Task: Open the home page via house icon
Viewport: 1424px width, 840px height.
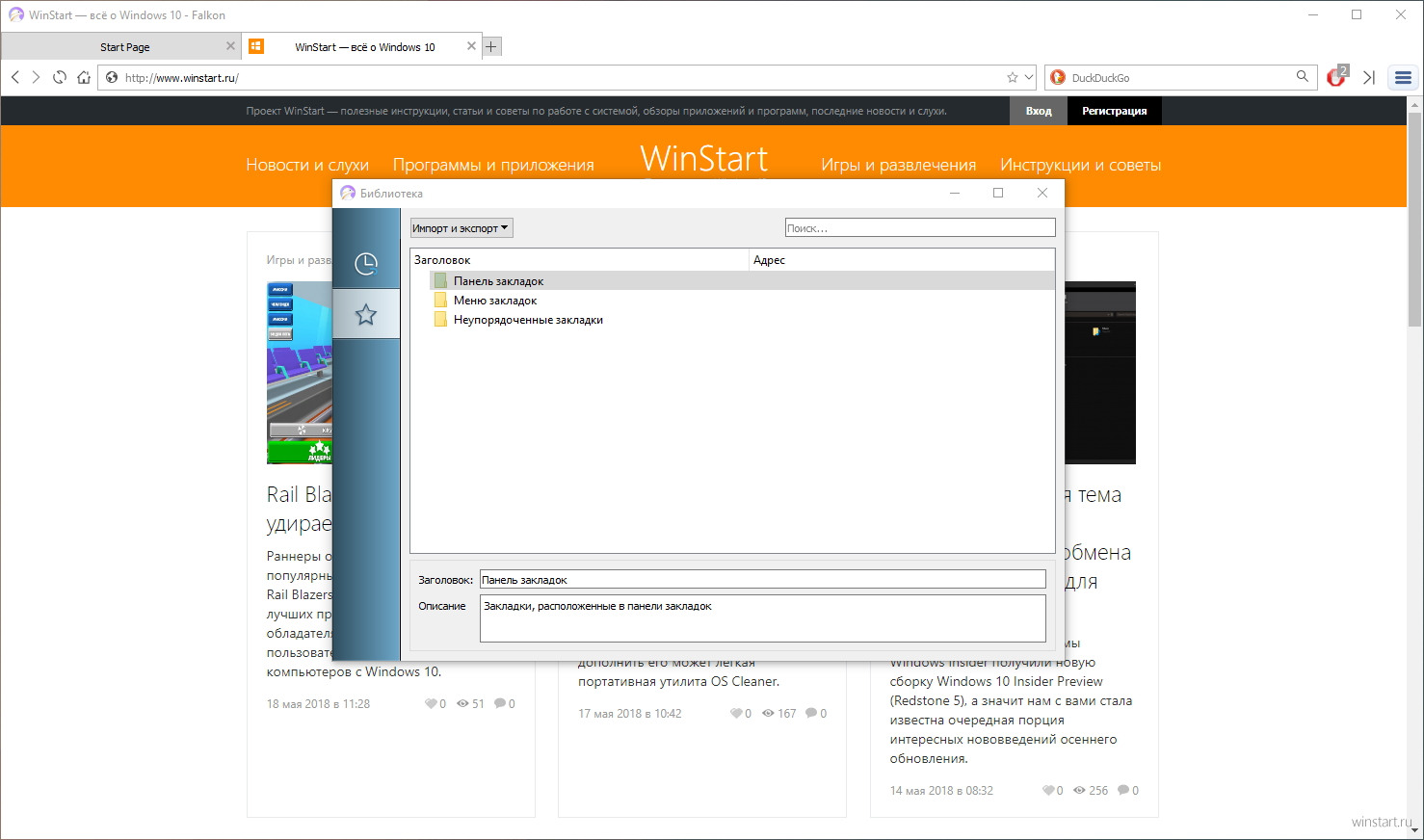Action: 84,77
